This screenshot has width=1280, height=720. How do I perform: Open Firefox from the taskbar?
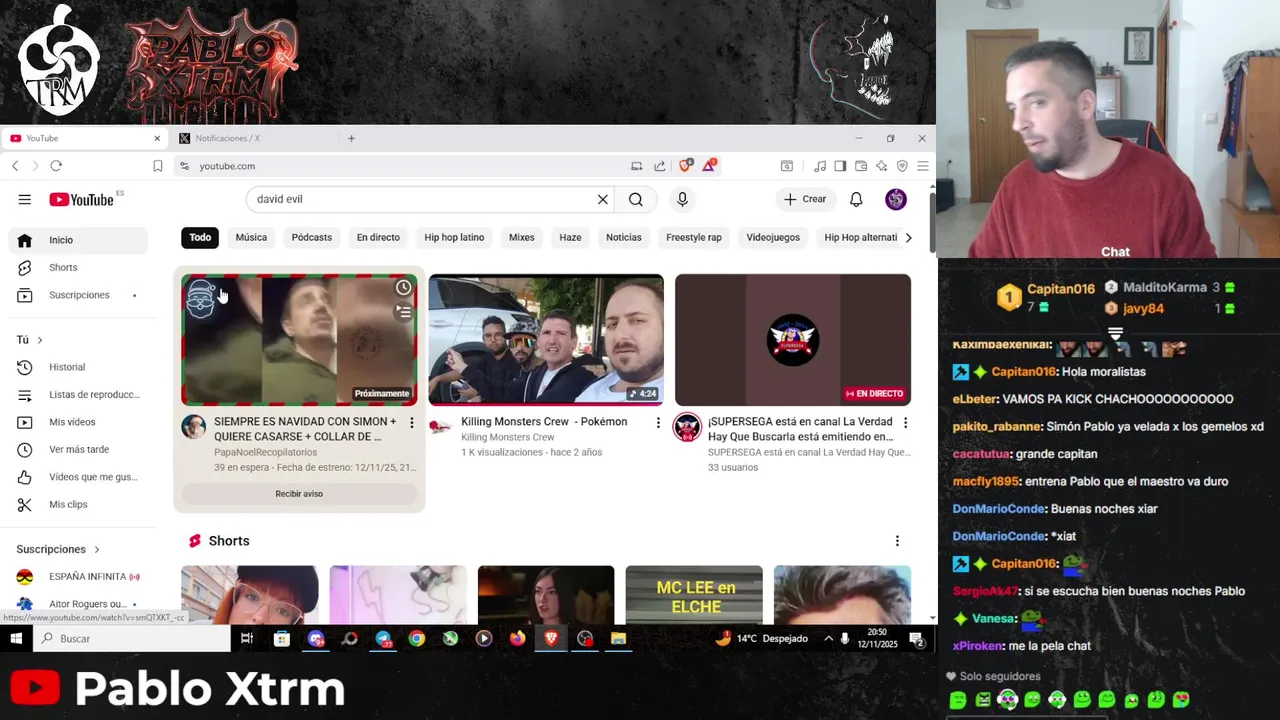[x=517, y=638]
